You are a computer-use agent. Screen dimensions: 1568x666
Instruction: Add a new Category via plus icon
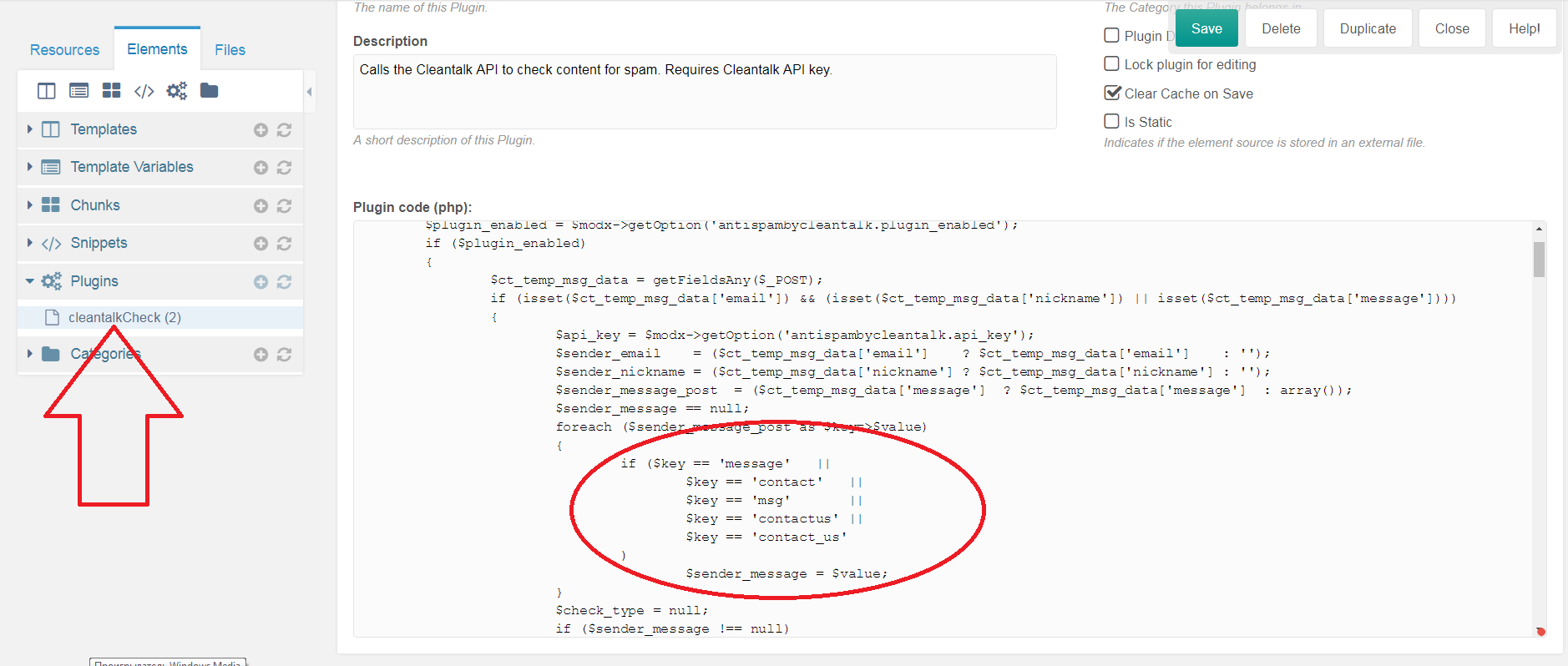click(x=260, y=355)
